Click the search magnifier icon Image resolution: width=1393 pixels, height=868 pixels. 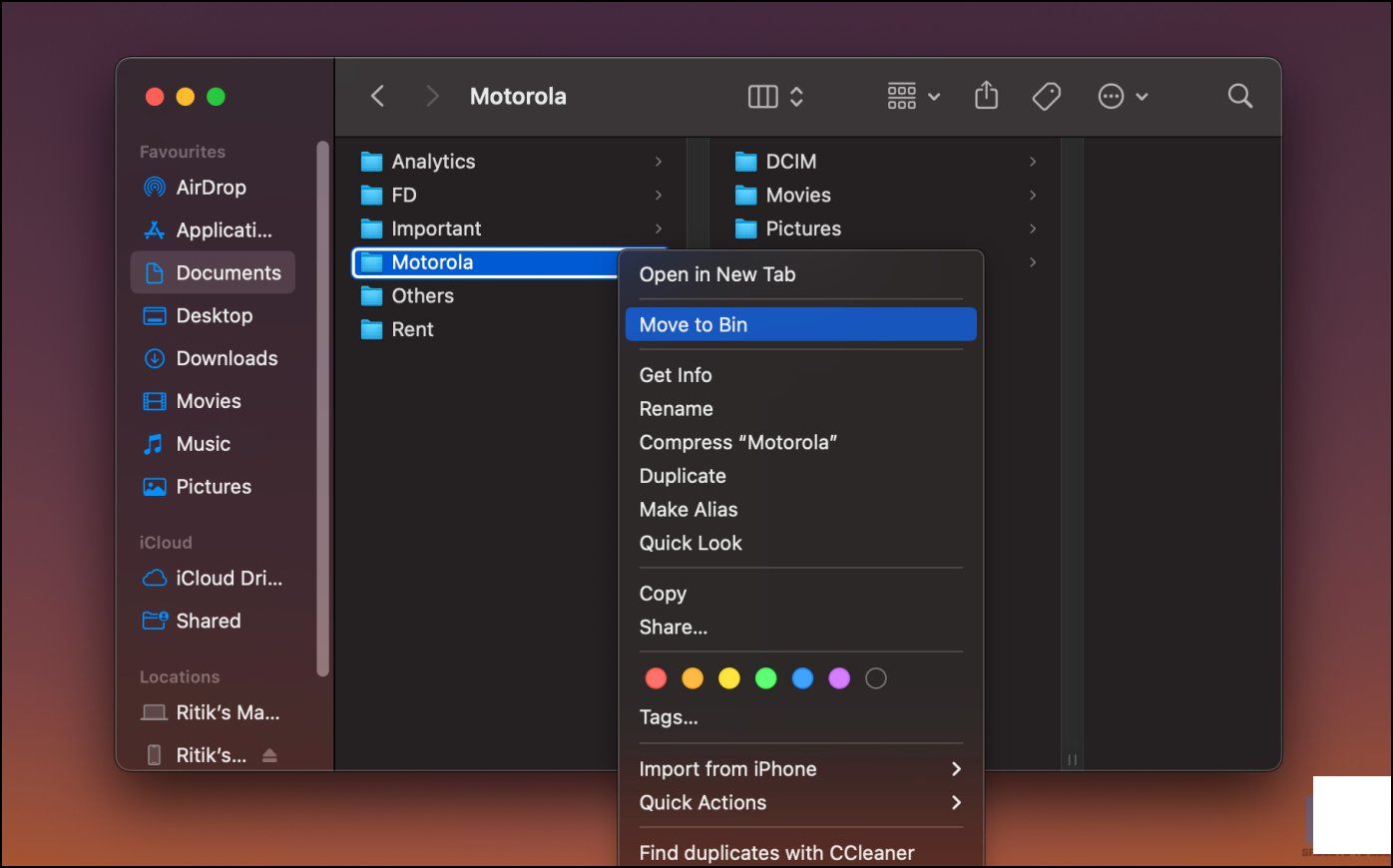[1240, 96]
